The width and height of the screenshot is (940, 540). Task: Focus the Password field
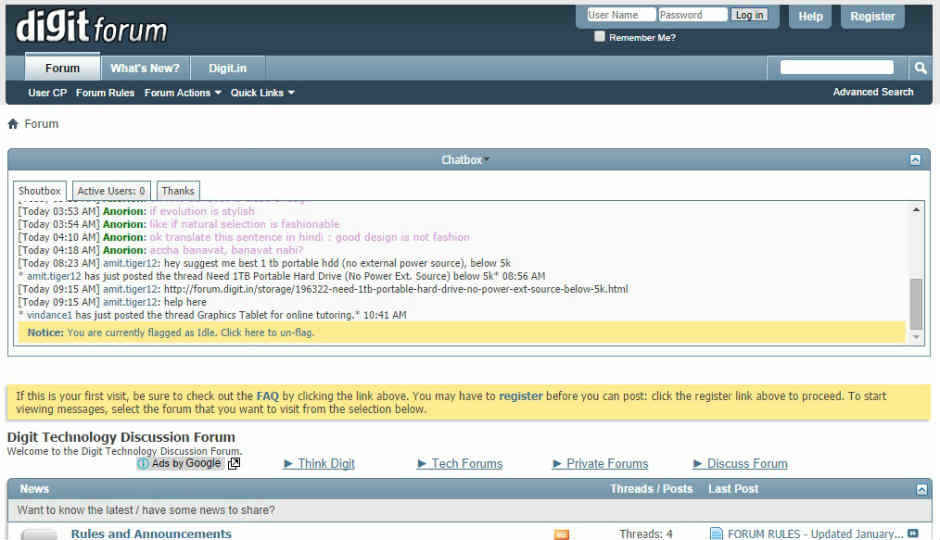692,15
